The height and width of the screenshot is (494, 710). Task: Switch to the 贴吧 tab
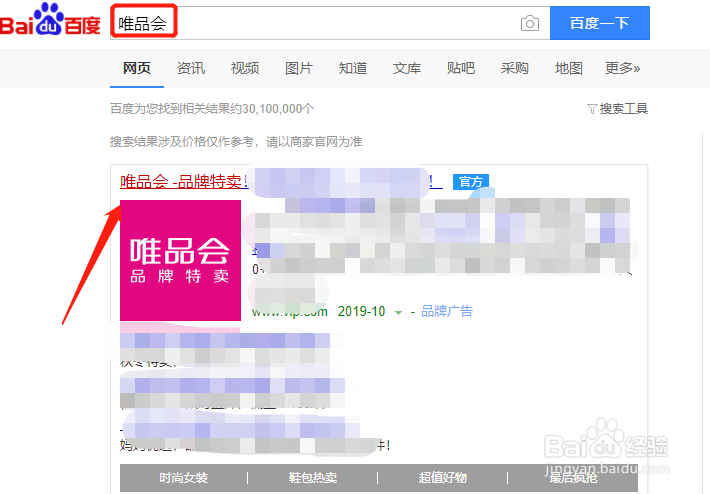tap(461, 68)
